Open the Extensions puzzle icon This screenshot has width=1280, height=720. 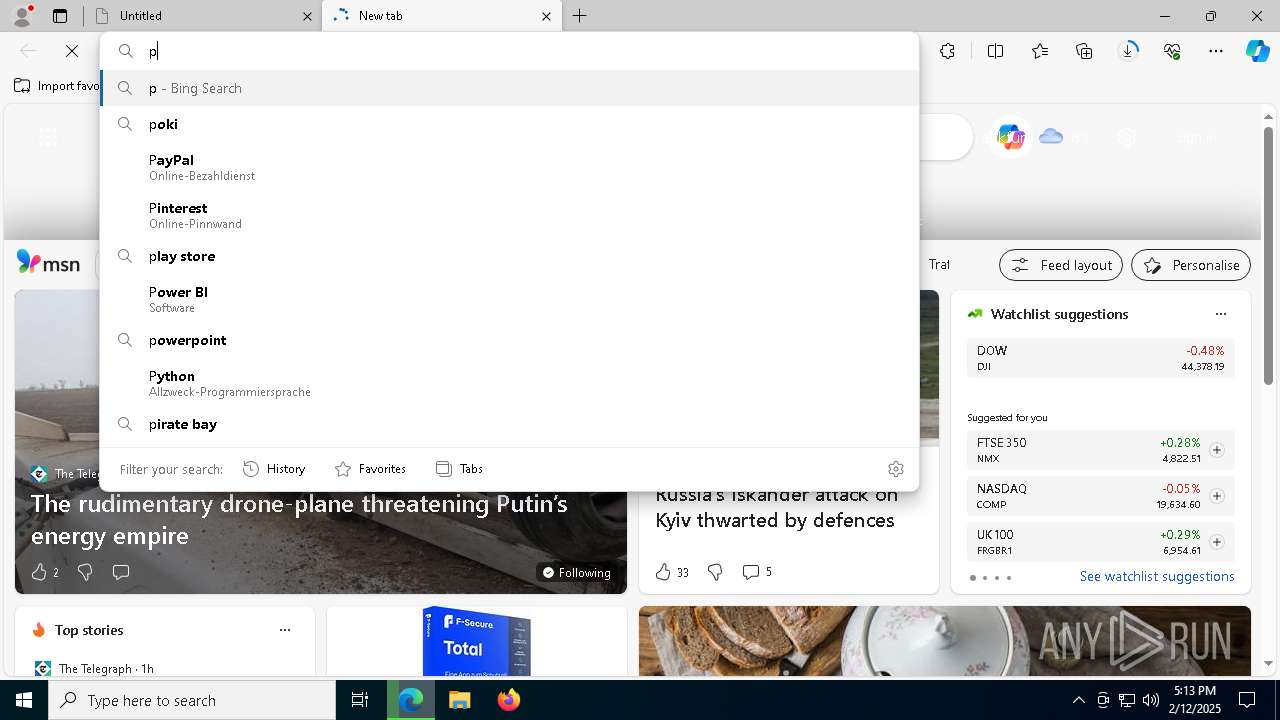click(947, 51)
